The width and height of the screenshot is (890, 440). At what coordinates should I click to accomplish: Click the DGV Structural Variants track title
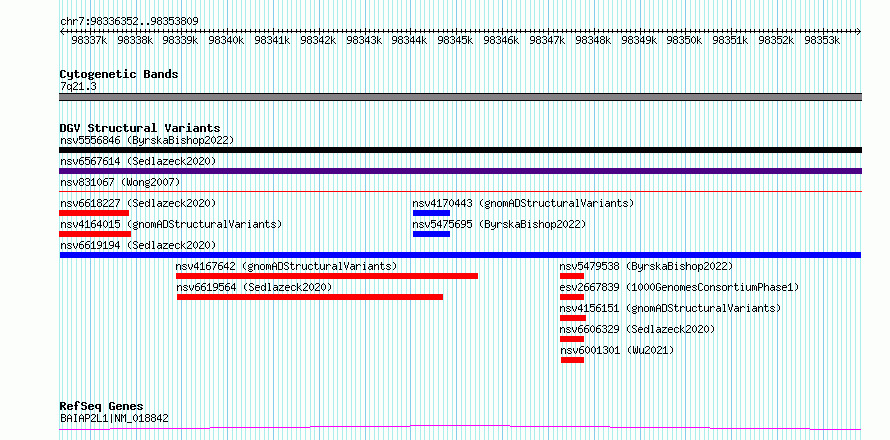(140, 128)
